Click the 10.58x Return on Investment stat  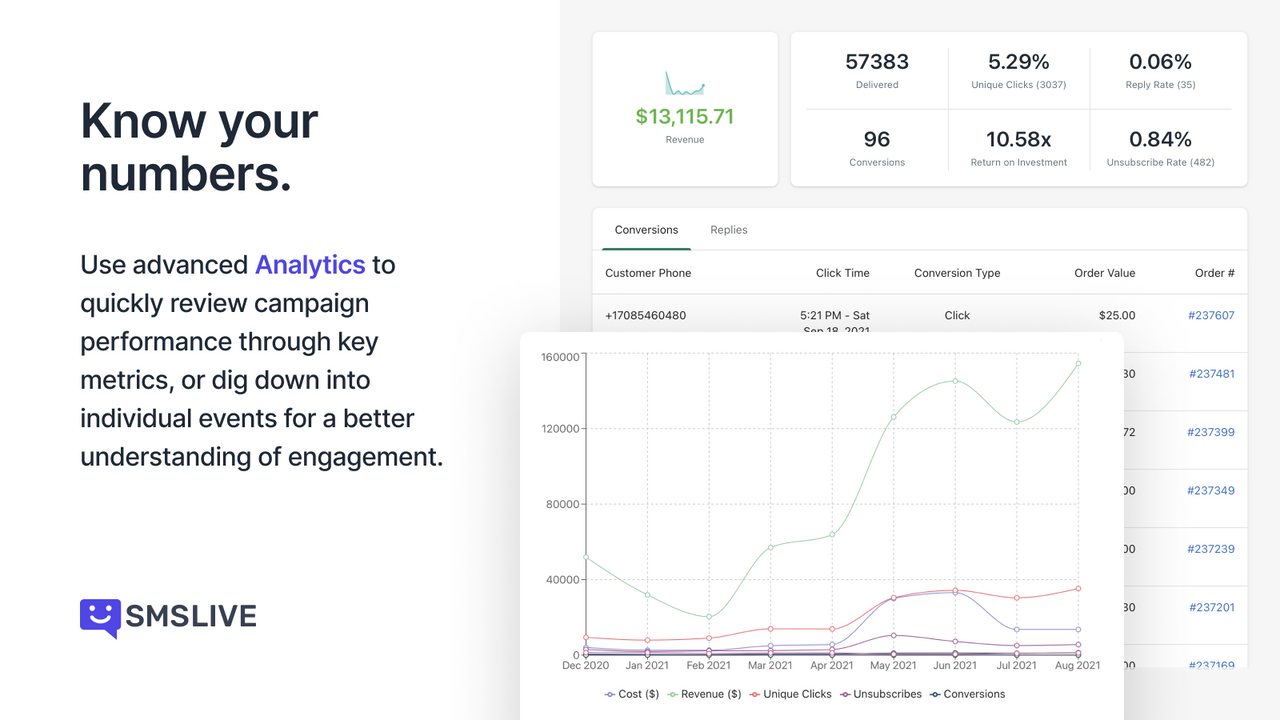coord(1019,148)
